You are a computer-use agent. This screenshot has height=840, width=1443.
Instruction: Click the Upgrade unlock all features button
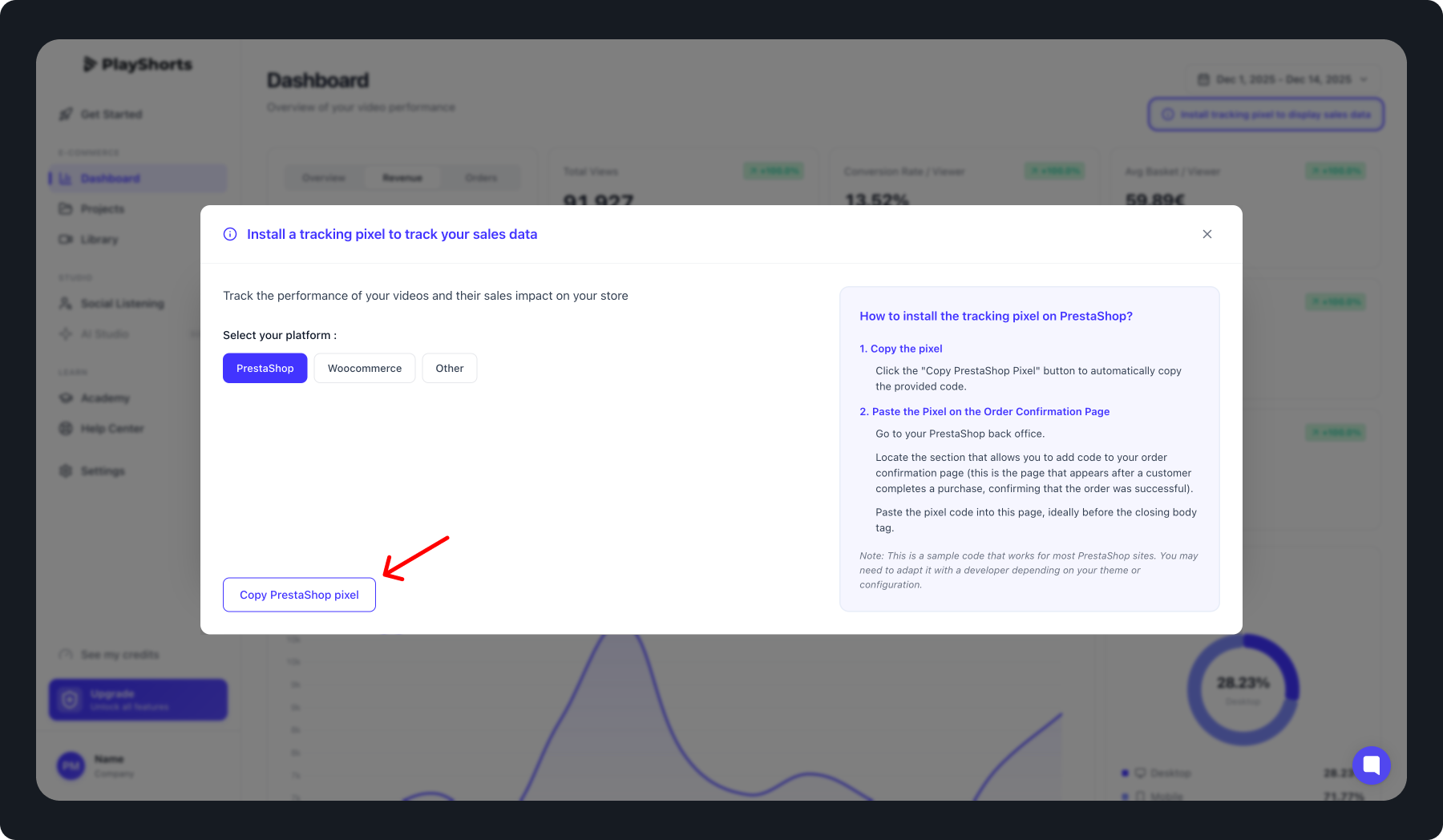pyautogui.click(x=138, y=700)
